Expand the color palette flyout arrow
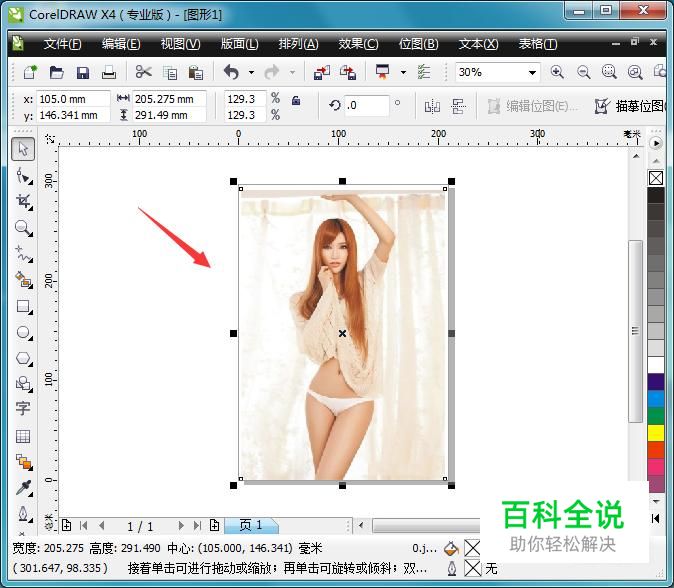 pos(656,143)
